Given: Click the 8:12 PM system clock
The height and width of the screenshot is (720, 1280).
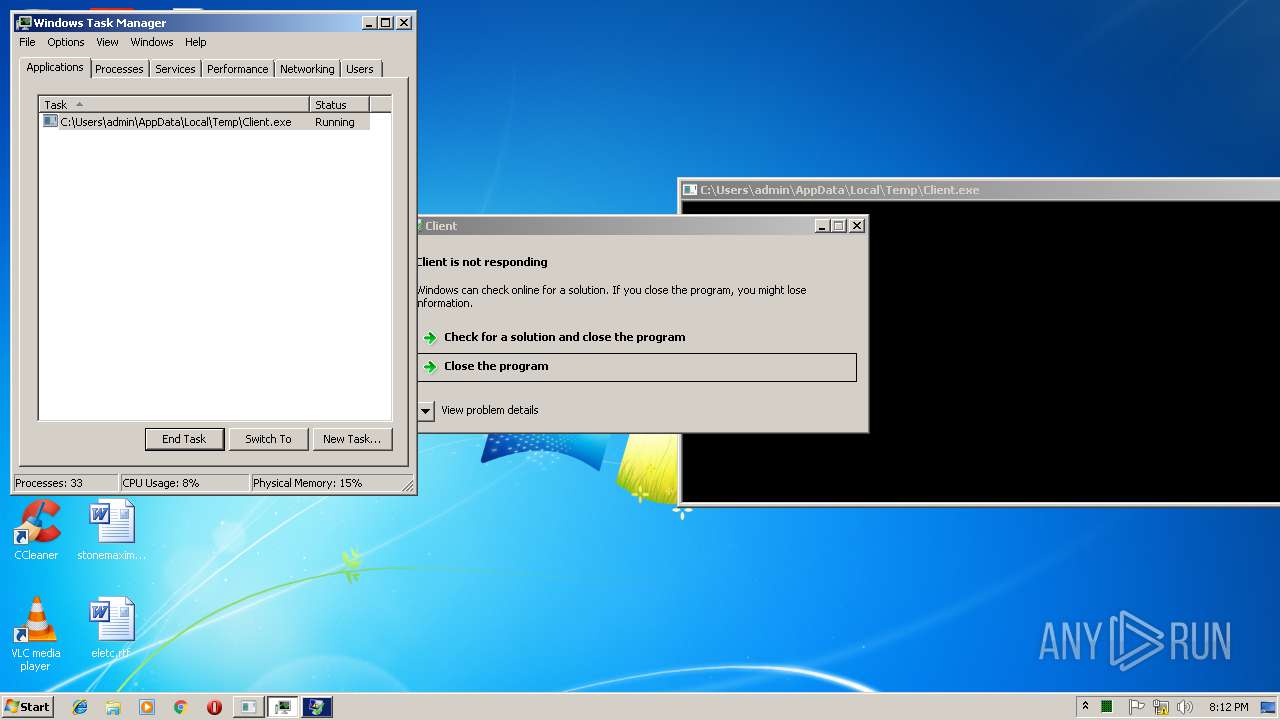Looking at the screenshot, I should point(1228,707).
